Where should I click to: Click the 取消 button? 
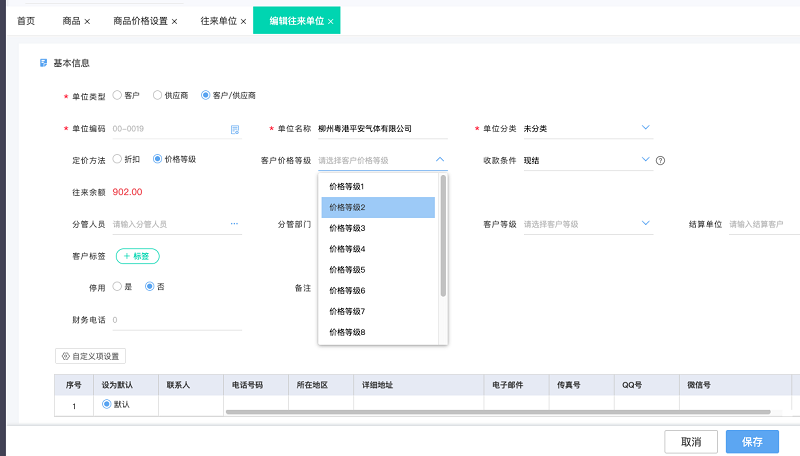click(x=691, y=442)
